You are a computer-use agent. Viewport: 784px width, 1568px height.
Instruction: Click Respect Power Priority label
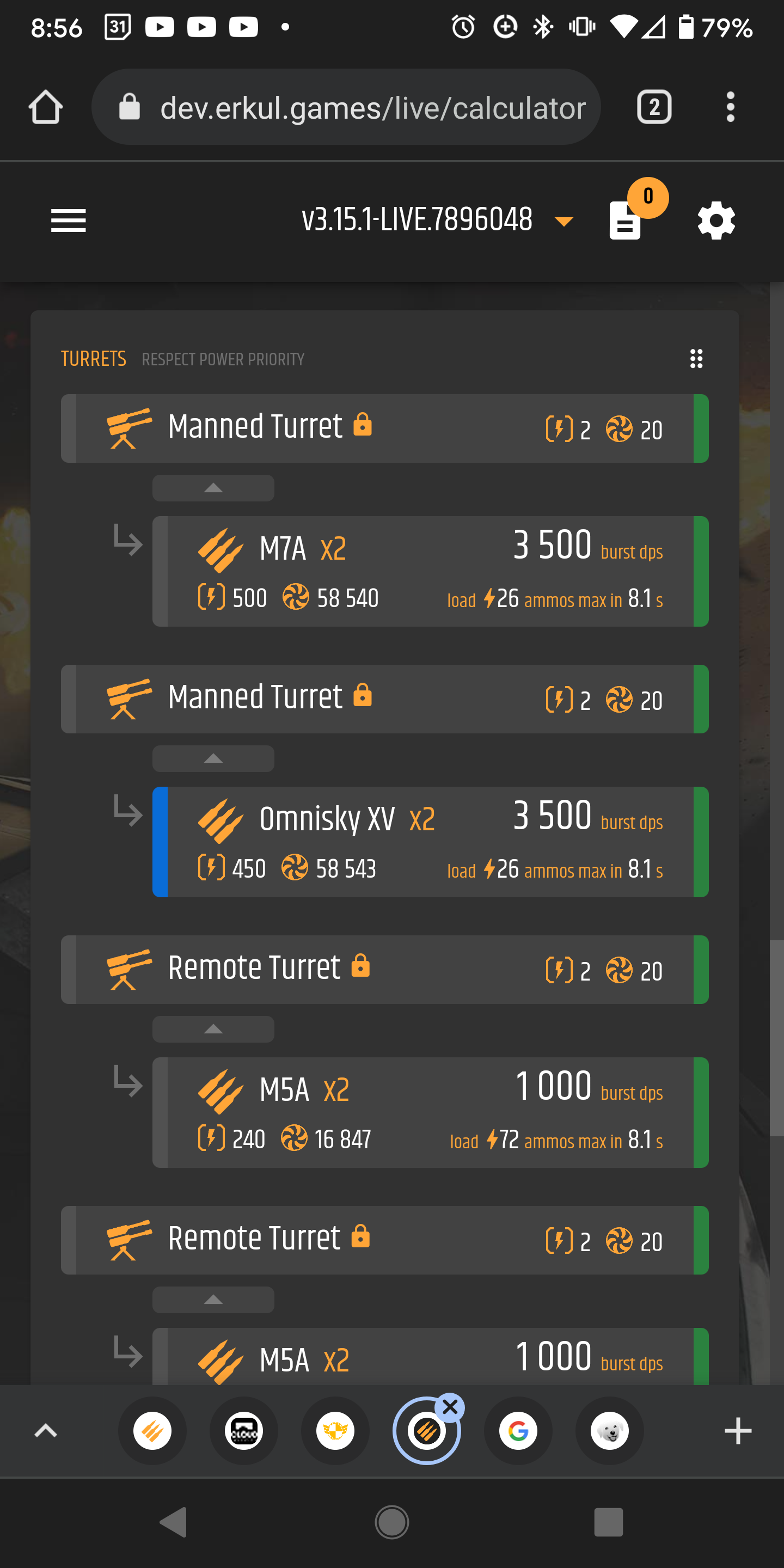point(223,360)
